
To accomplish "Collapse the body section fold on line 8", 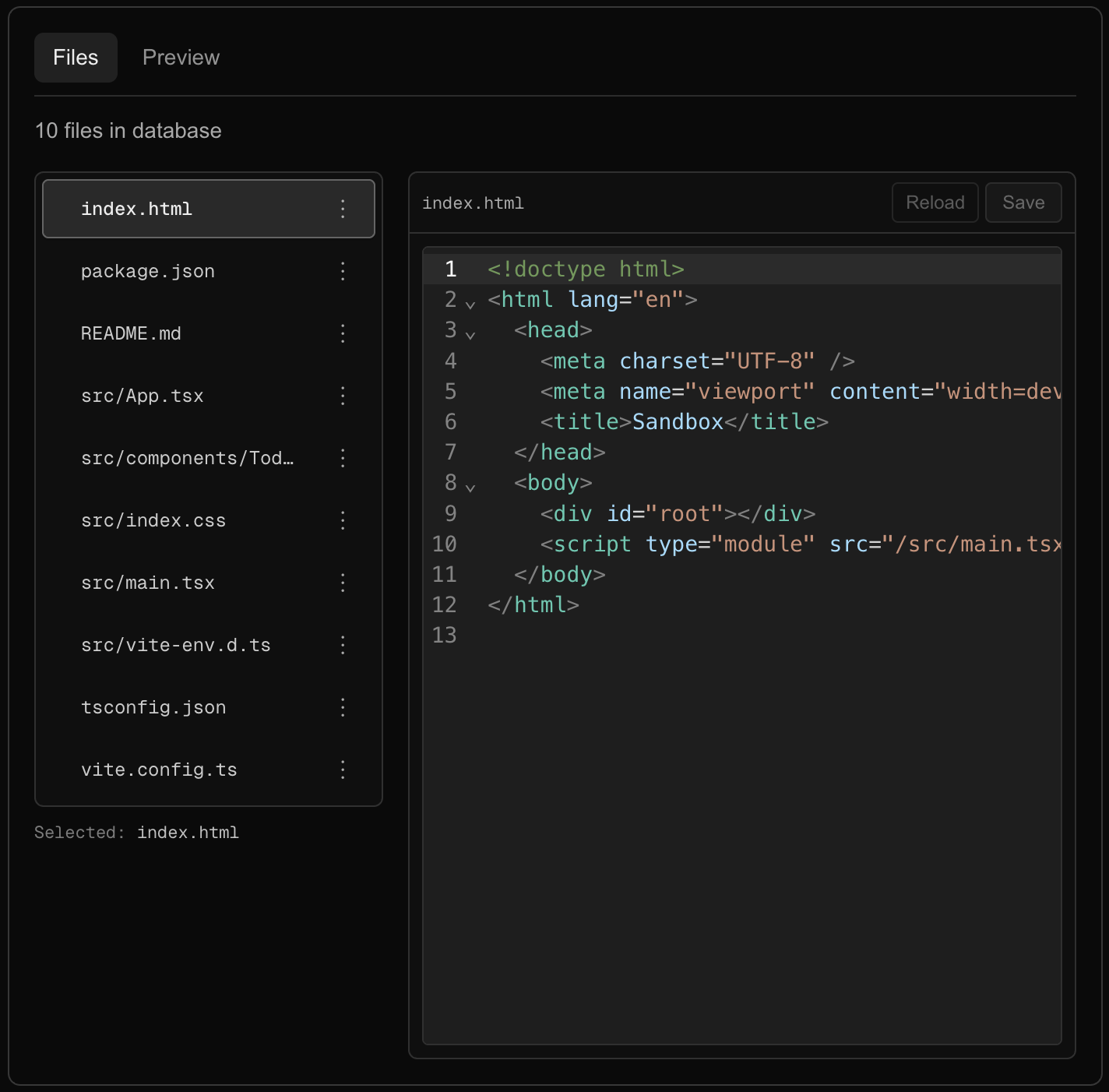I will [x=470, y=487].
